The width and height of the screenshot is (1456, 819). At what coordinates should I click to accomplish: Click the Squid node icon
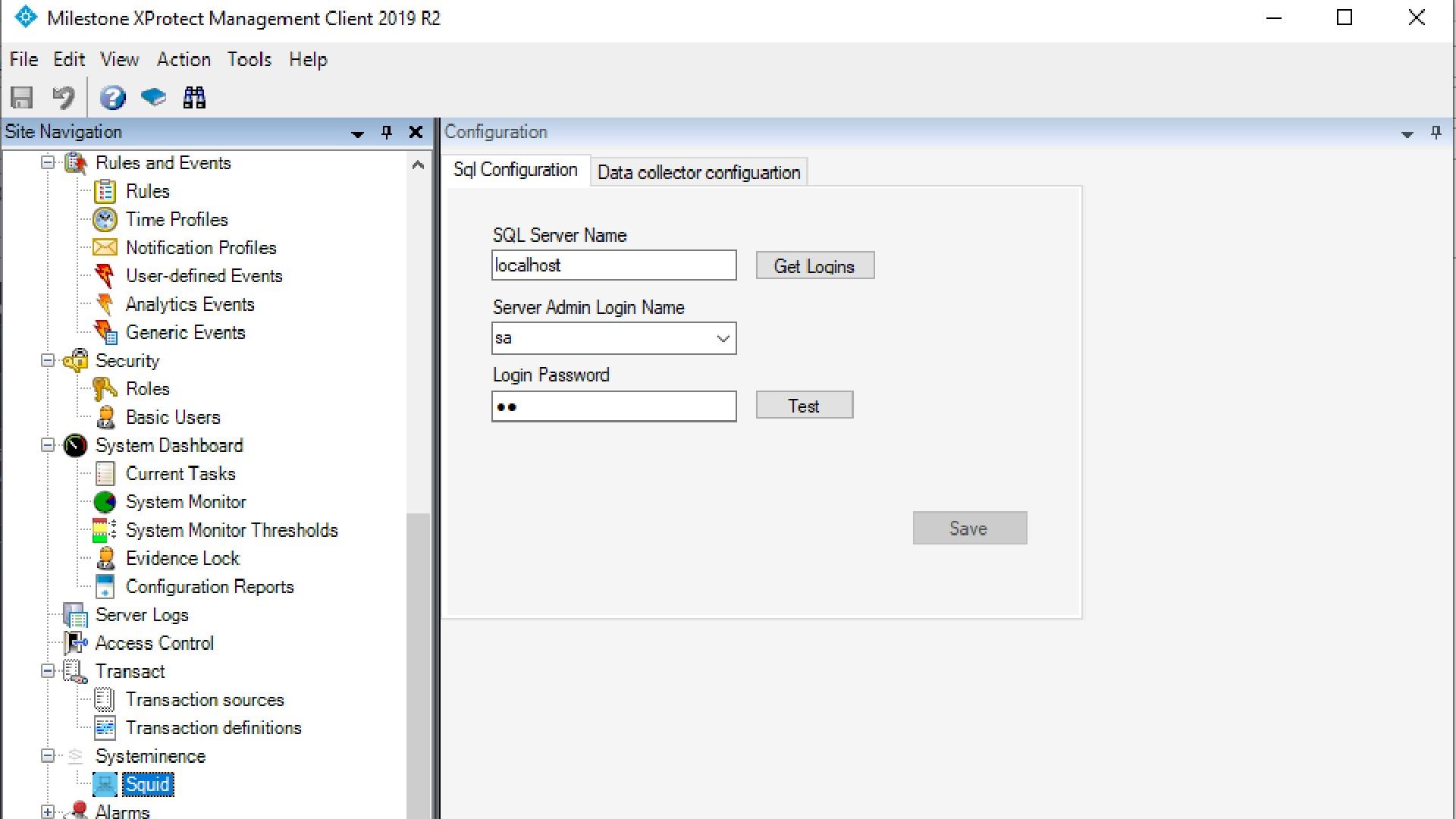point(105,784)
